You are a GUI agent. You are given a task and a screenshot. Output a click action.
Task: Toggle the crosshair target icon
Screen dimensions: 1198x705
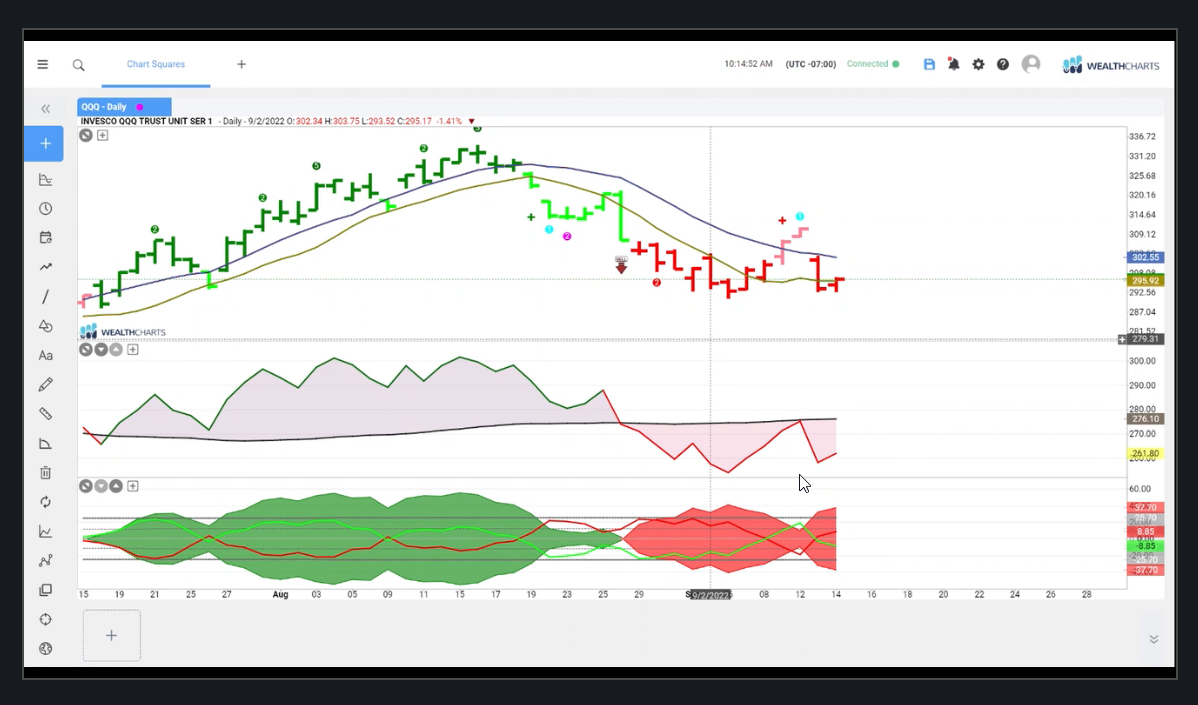46,619
